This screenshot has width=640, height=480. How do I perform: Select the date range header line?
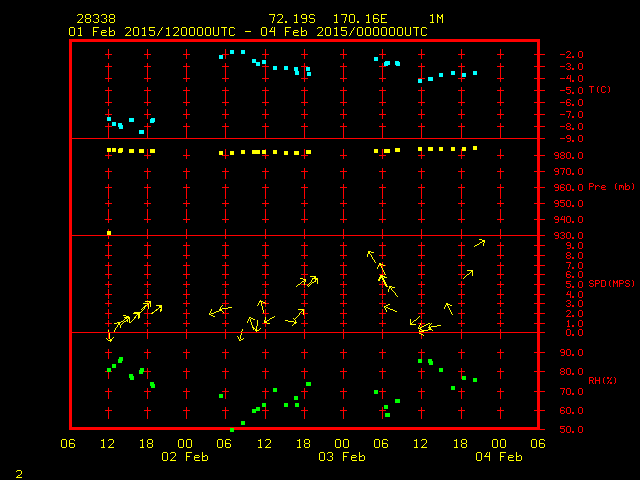[x=248, y=32]
